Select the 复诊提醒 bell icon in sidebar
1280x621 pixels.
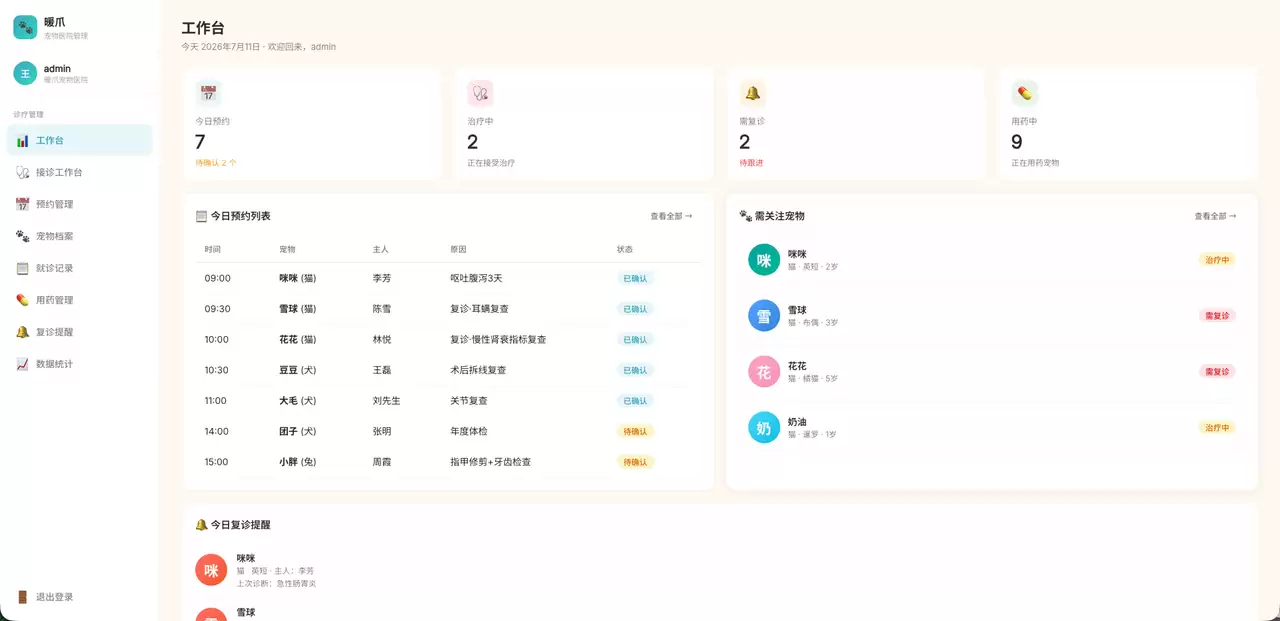[22, 332]
